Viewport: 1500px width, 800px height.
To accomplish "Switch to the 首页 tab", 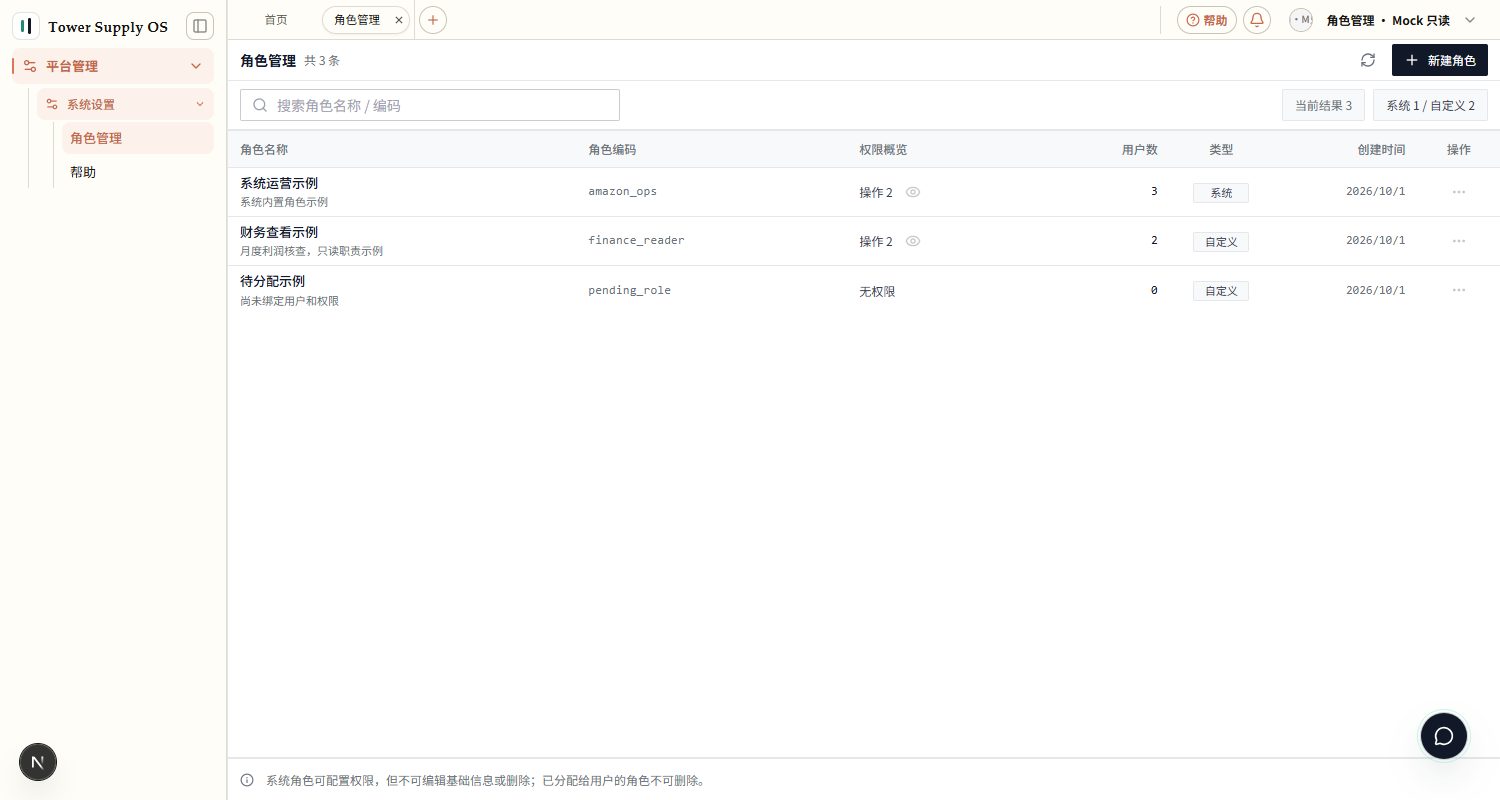I will coord(276,20).
